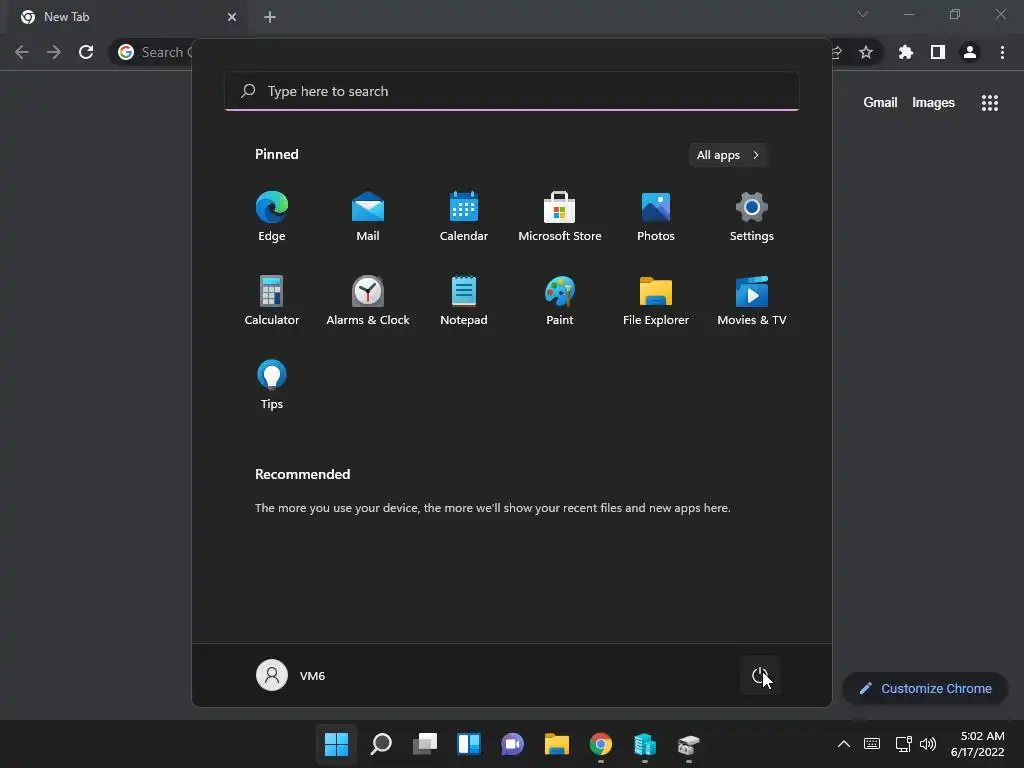Open File Explorer pinned in Start
The image size is (1024, 768).
(656, 300)
